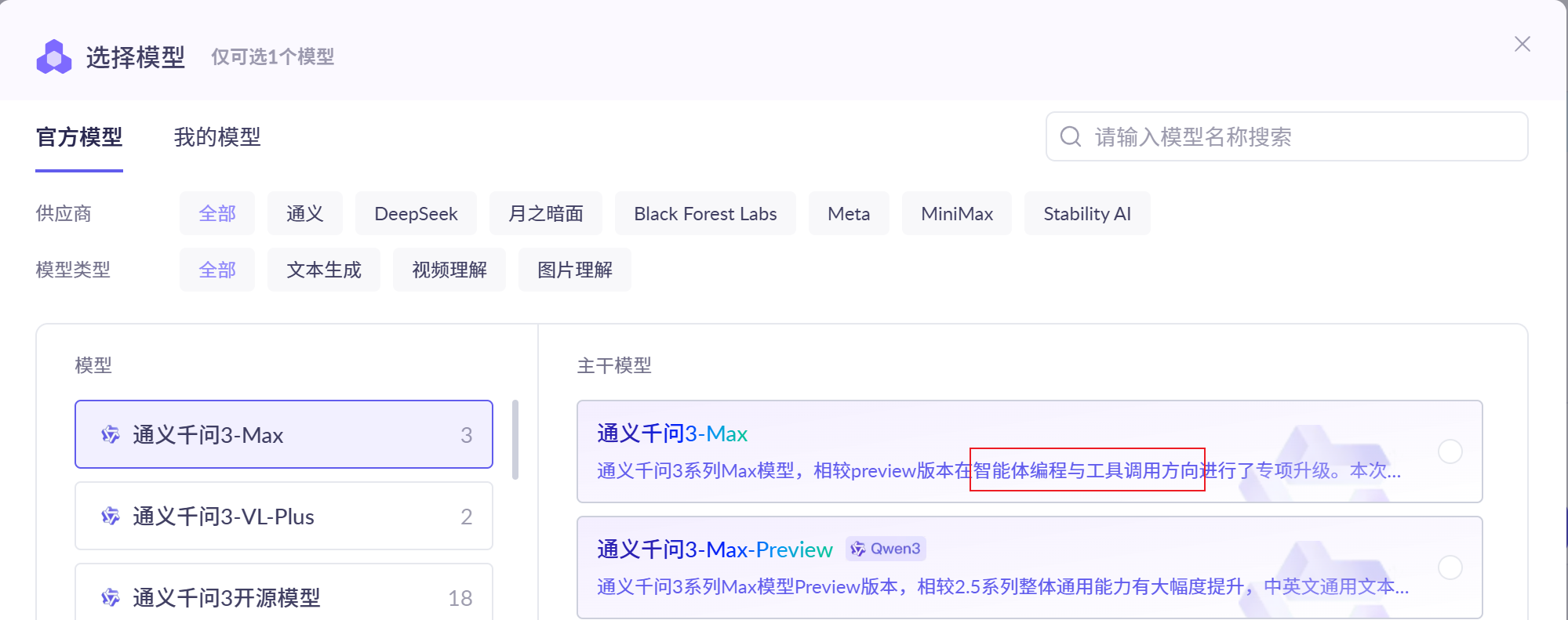
Task: Click the model name search field
Action: 1286,136
